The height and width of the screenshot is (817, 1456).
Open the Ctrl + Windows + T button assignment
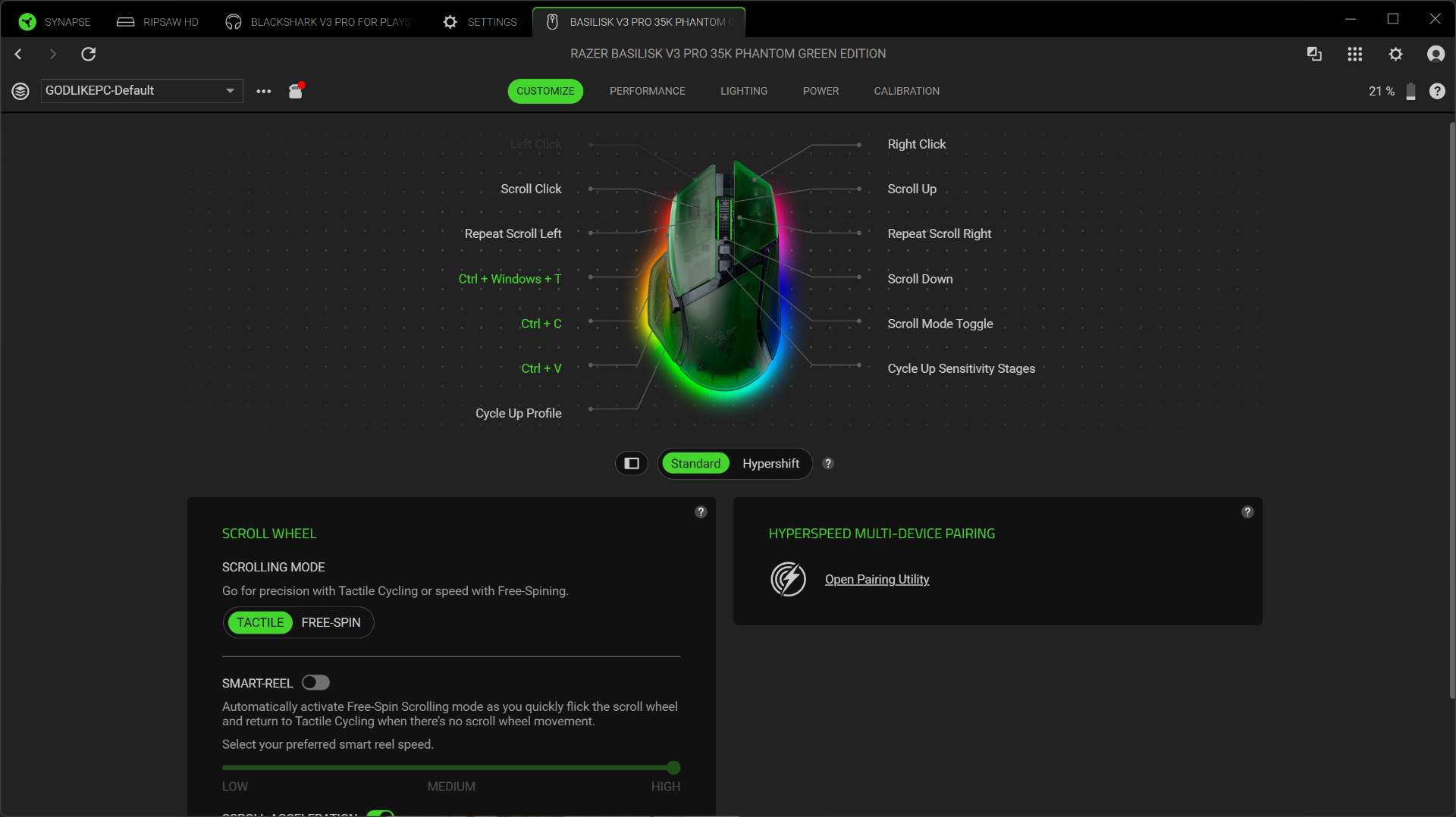point(510,279)
